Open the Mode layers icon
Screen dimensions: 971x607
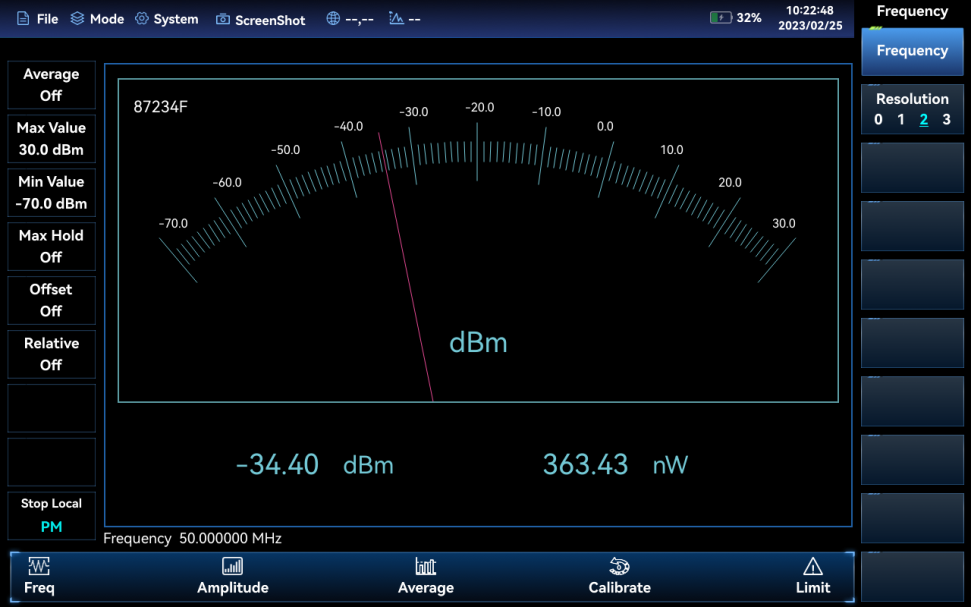[77, 19]
